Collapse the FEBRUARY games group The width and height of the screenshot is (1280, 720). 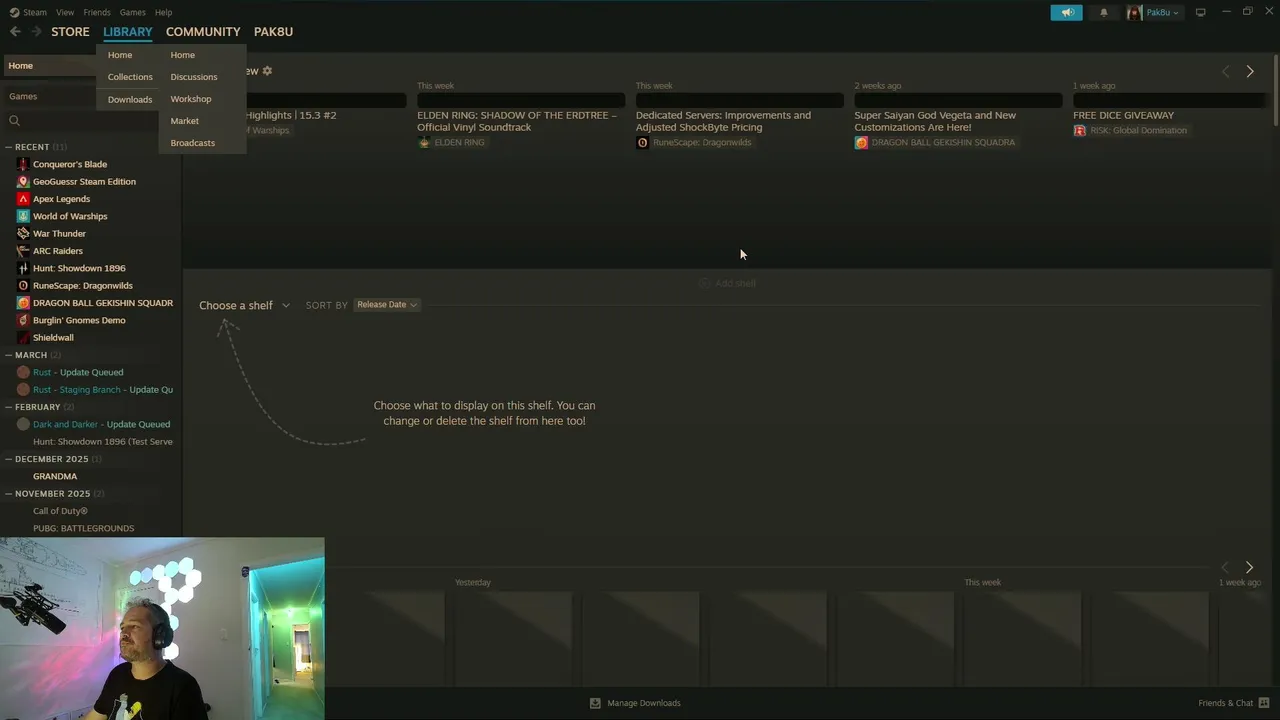pos(8,407)
